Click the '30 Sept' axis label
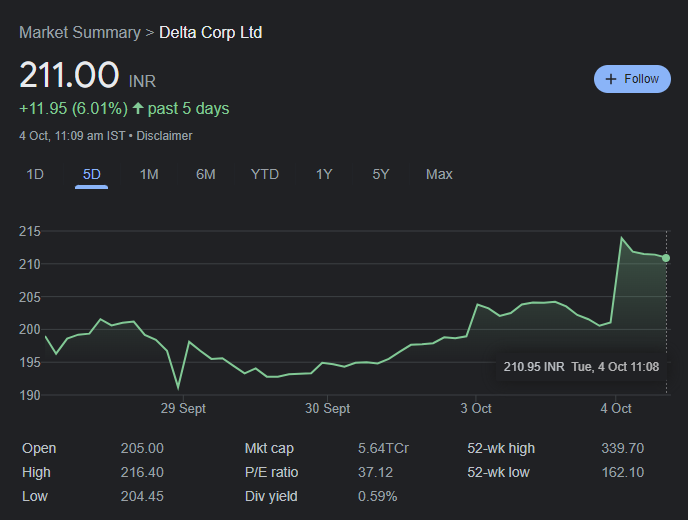This screenshot has width=688, height=520. click(327, 408)
